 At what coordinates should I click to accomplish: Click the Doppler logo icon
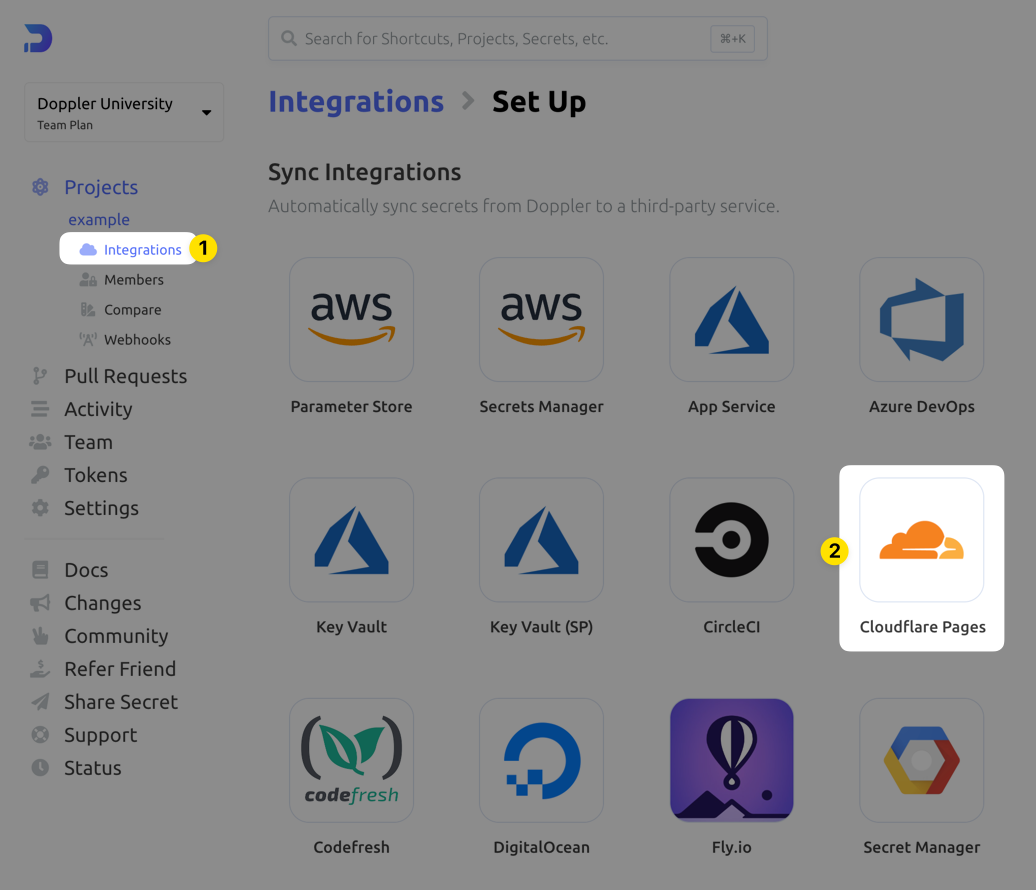pyautogui.click(x=38, y=38)
